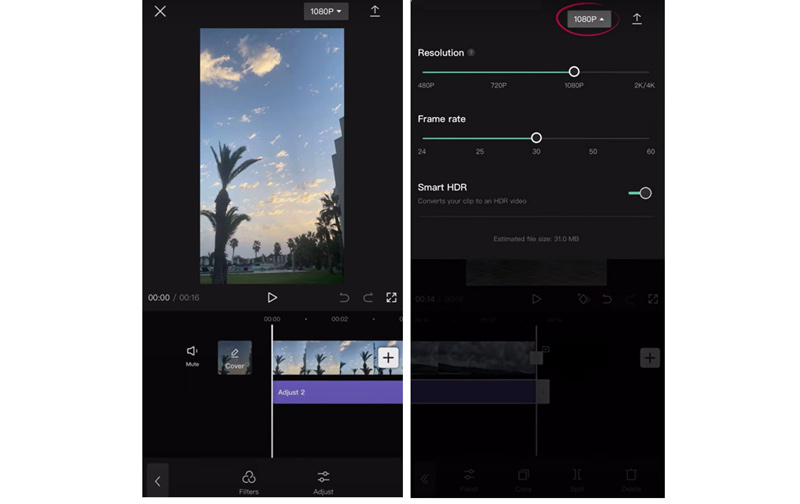Redo the edit in left editor

368,297
